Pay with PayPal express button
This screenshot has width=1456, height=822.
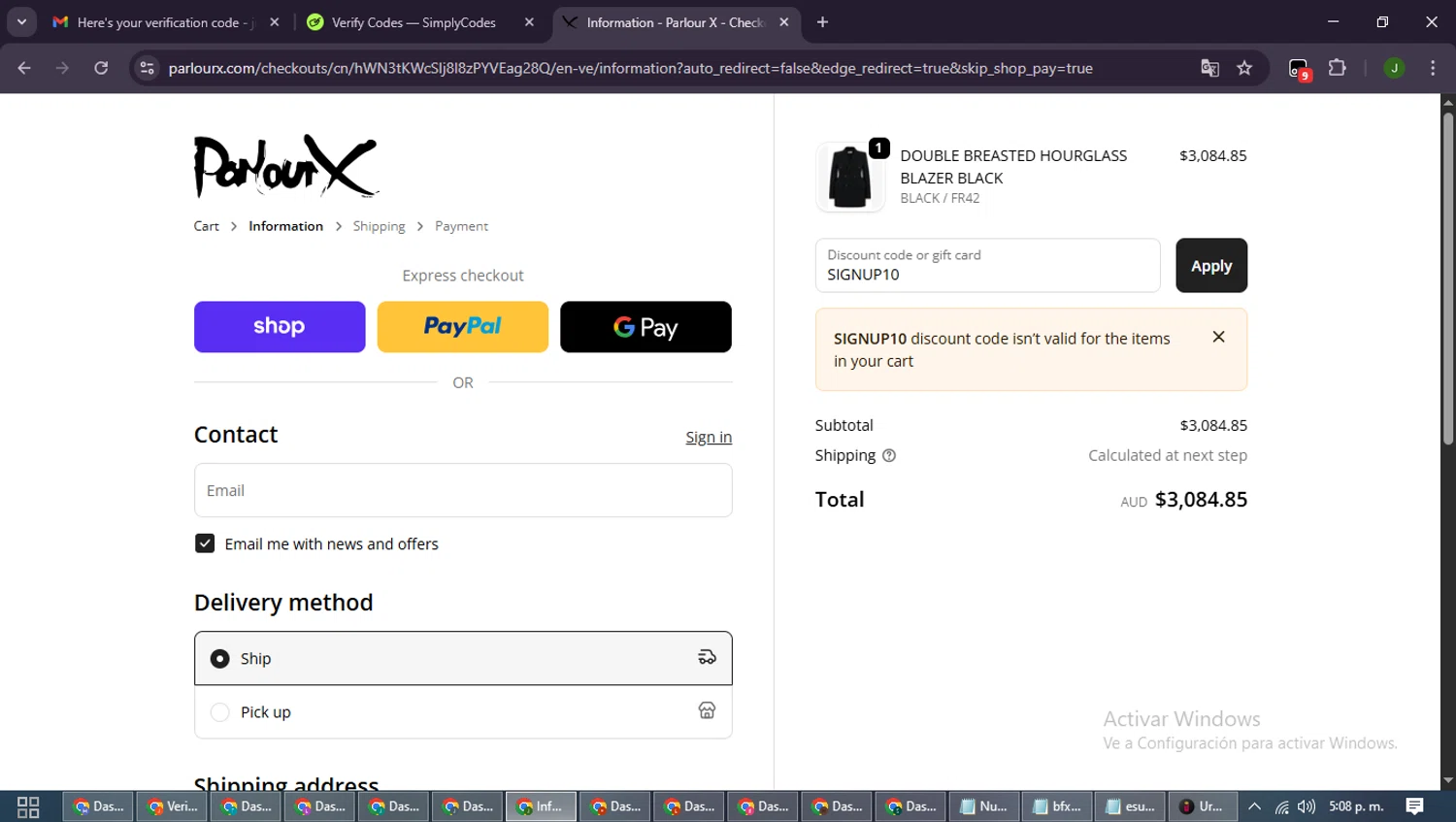click(x=463, y=326)
